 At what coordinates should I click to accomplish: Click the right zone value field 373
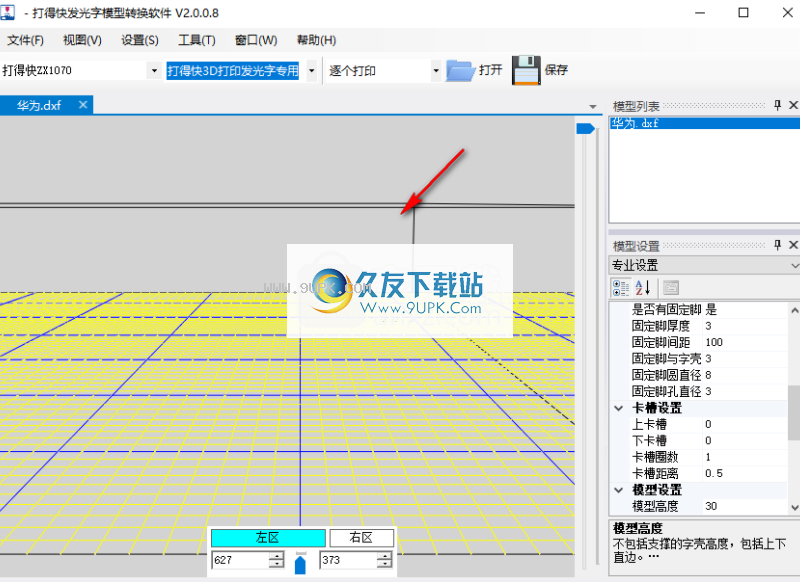[348, 560]
